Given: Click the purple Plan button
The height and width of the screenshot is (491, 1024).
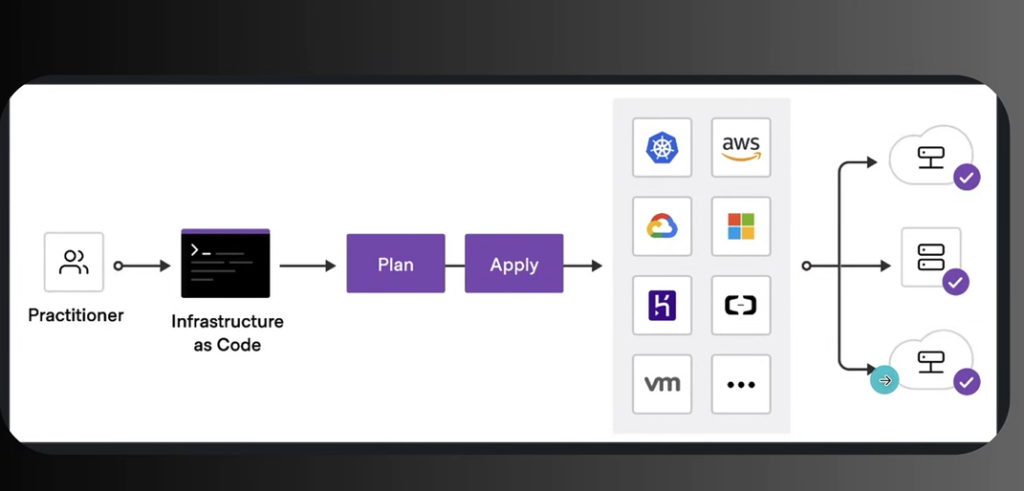Looking at the screenshot, I should coord(396,263).
